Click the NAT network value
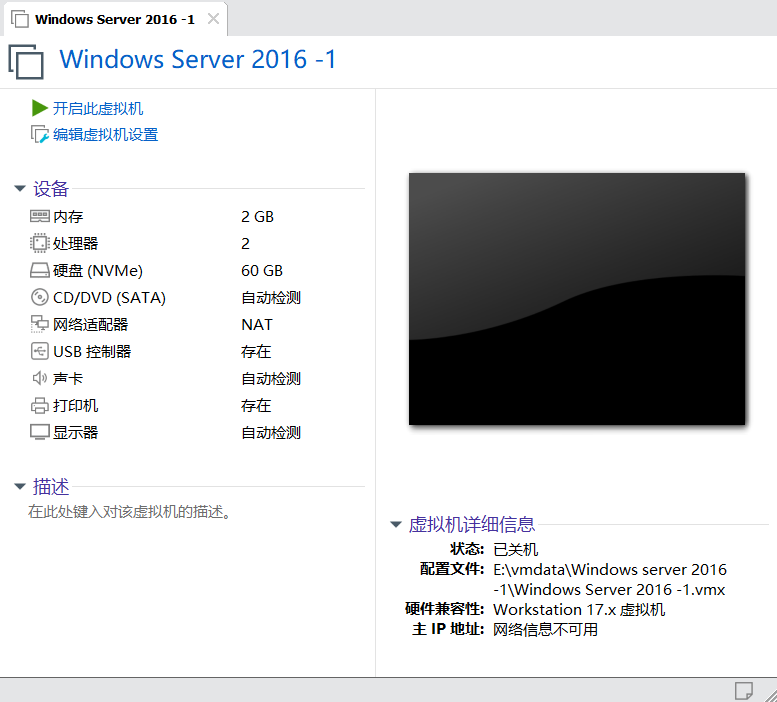Viewport: 777px width, 702px height. tap(257, 324)
